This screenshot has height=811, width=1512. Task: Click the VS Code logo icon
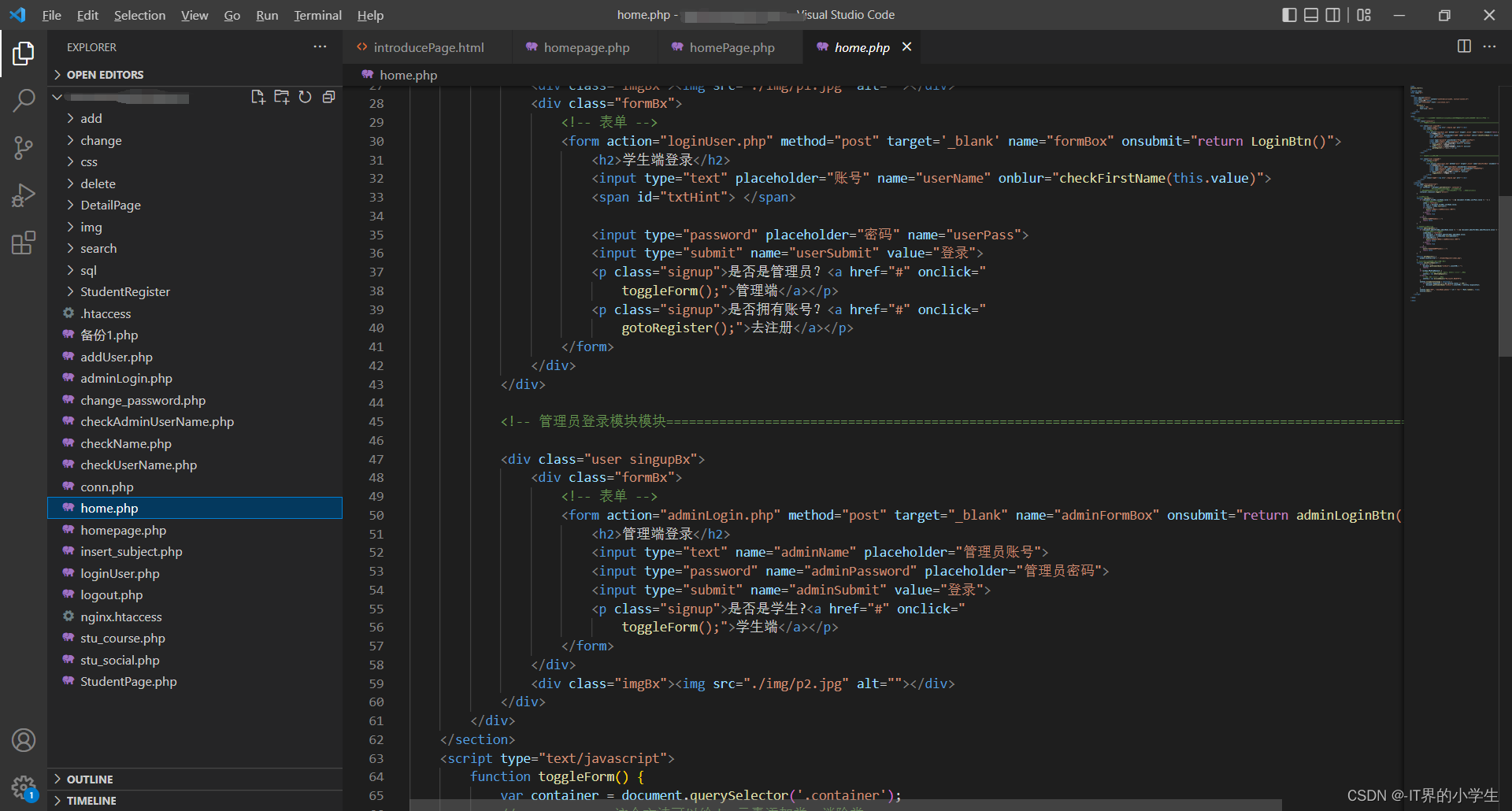pyautogui.click(x=17, y=15)
